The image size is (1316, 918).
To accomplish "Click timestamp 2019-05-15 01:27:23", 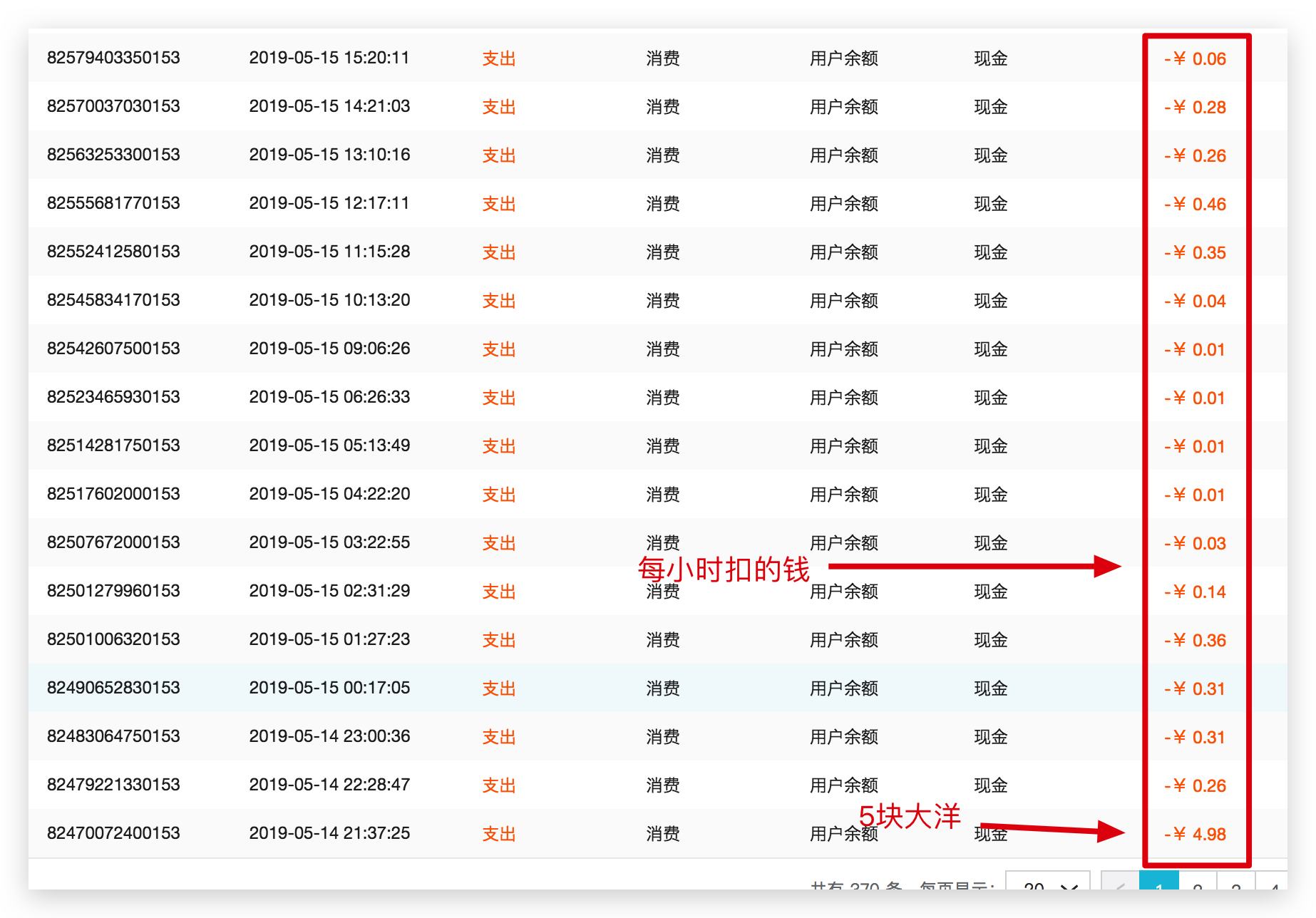I will coord(329,639).
